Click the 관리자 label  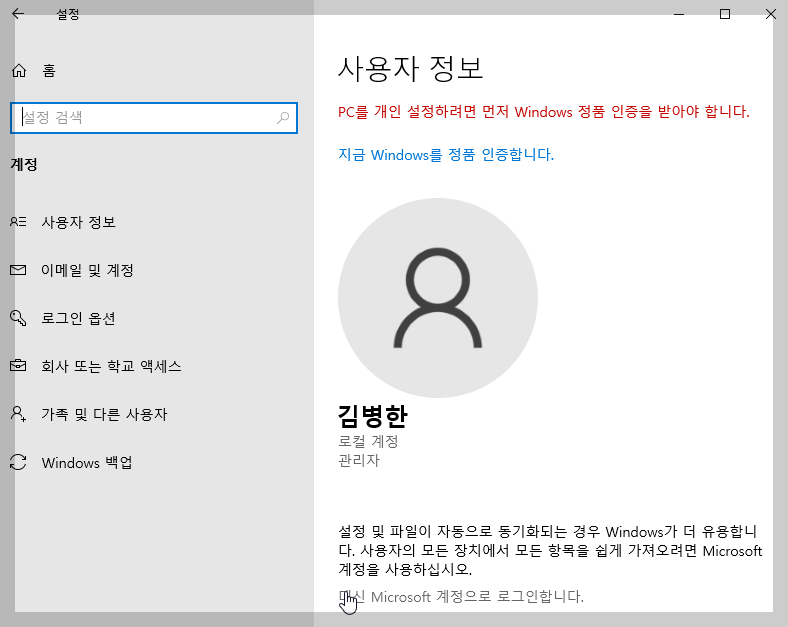tap(359, 460)
